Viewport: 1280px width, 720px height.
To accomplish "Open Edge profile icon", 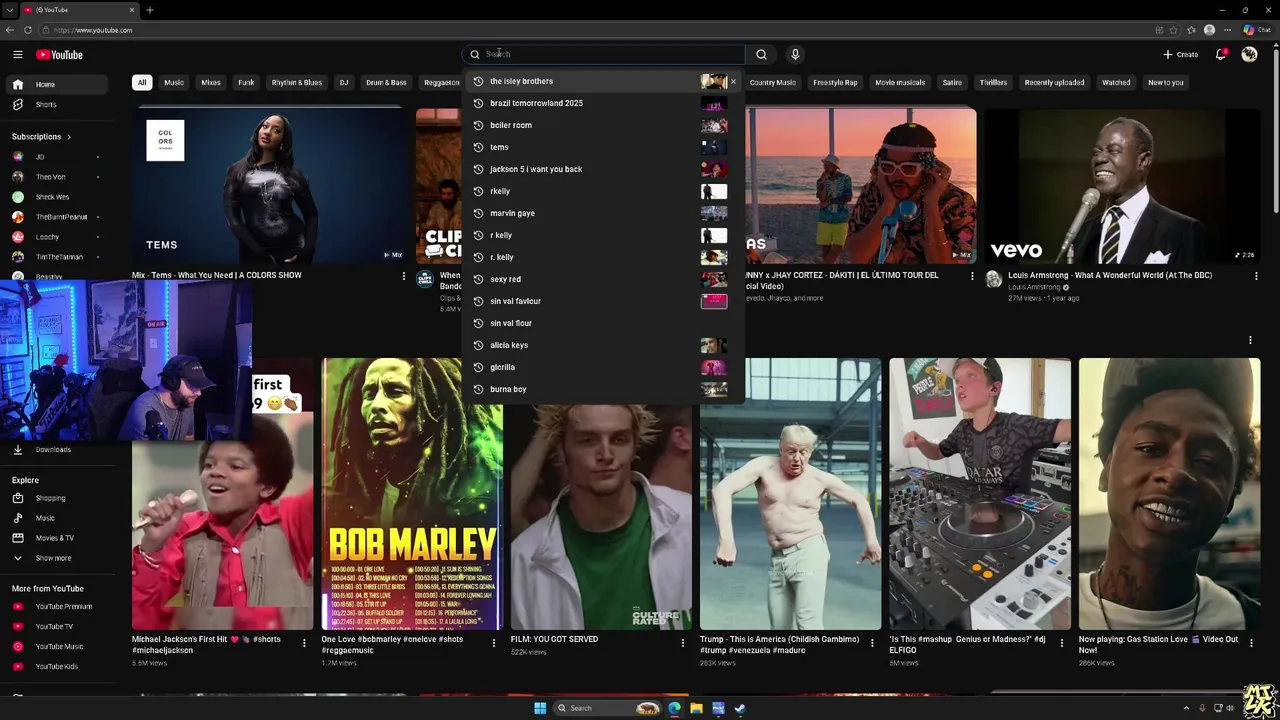I will 1209,30.
